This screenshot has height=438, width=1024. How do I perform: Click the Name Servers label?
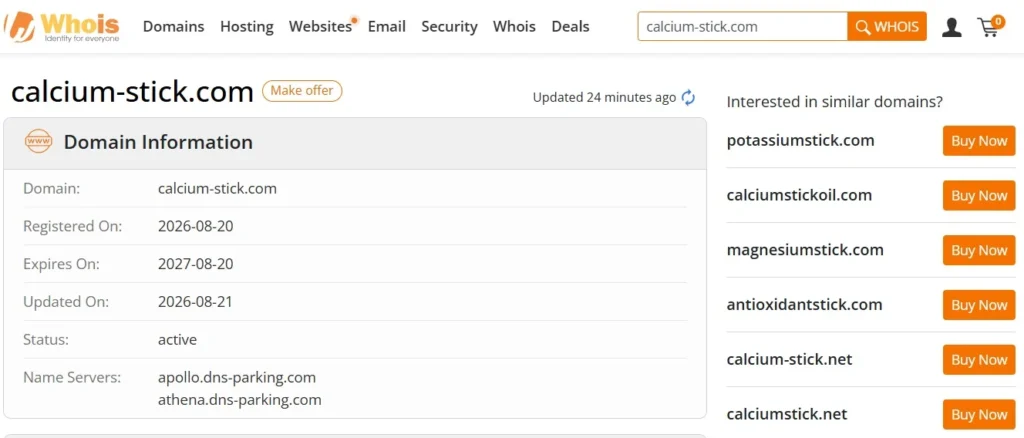[x=72, y=377]
